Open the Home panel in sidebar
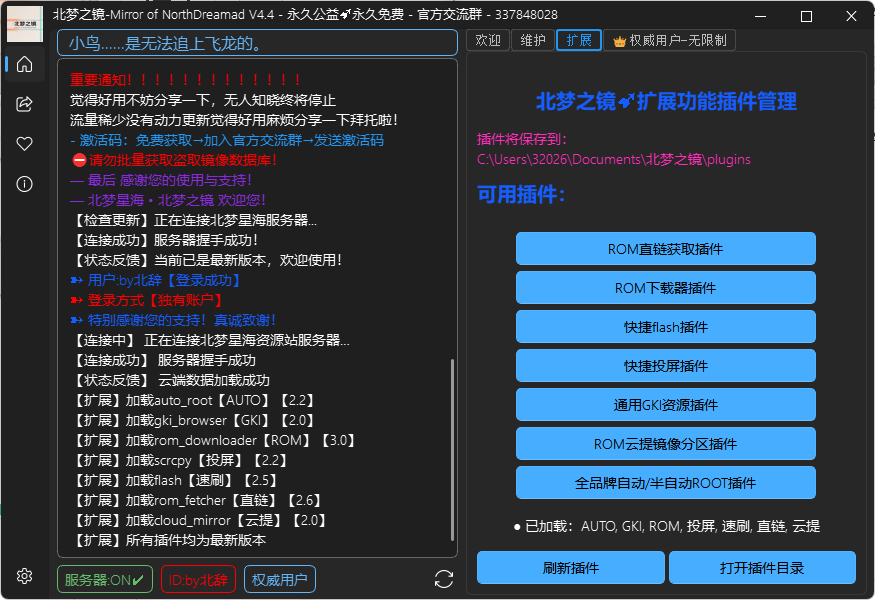Image resolution: width=875 pixels, height=600 pixels. [x=23, y=64]
